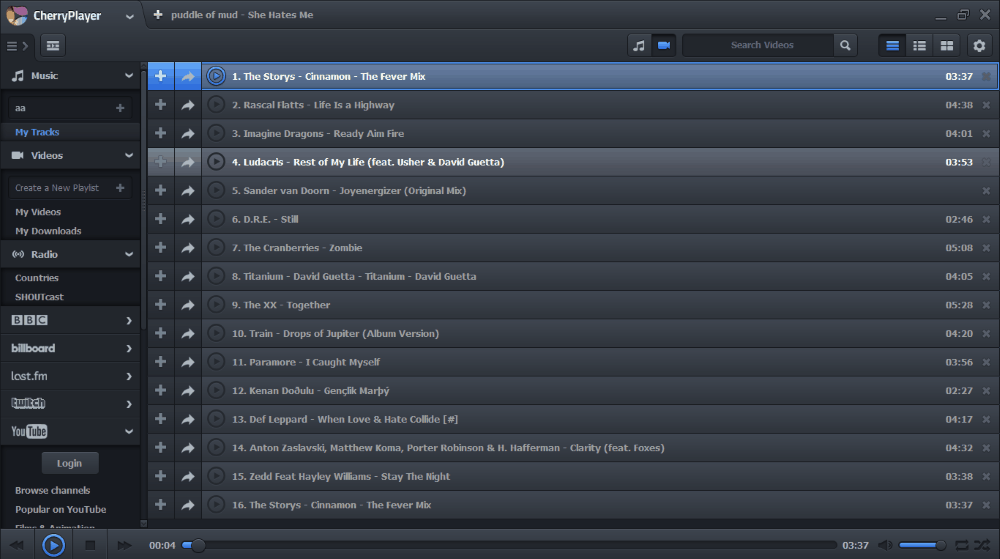Select compact list view
Screen dimensions: 1000x559
click(892, 45)
